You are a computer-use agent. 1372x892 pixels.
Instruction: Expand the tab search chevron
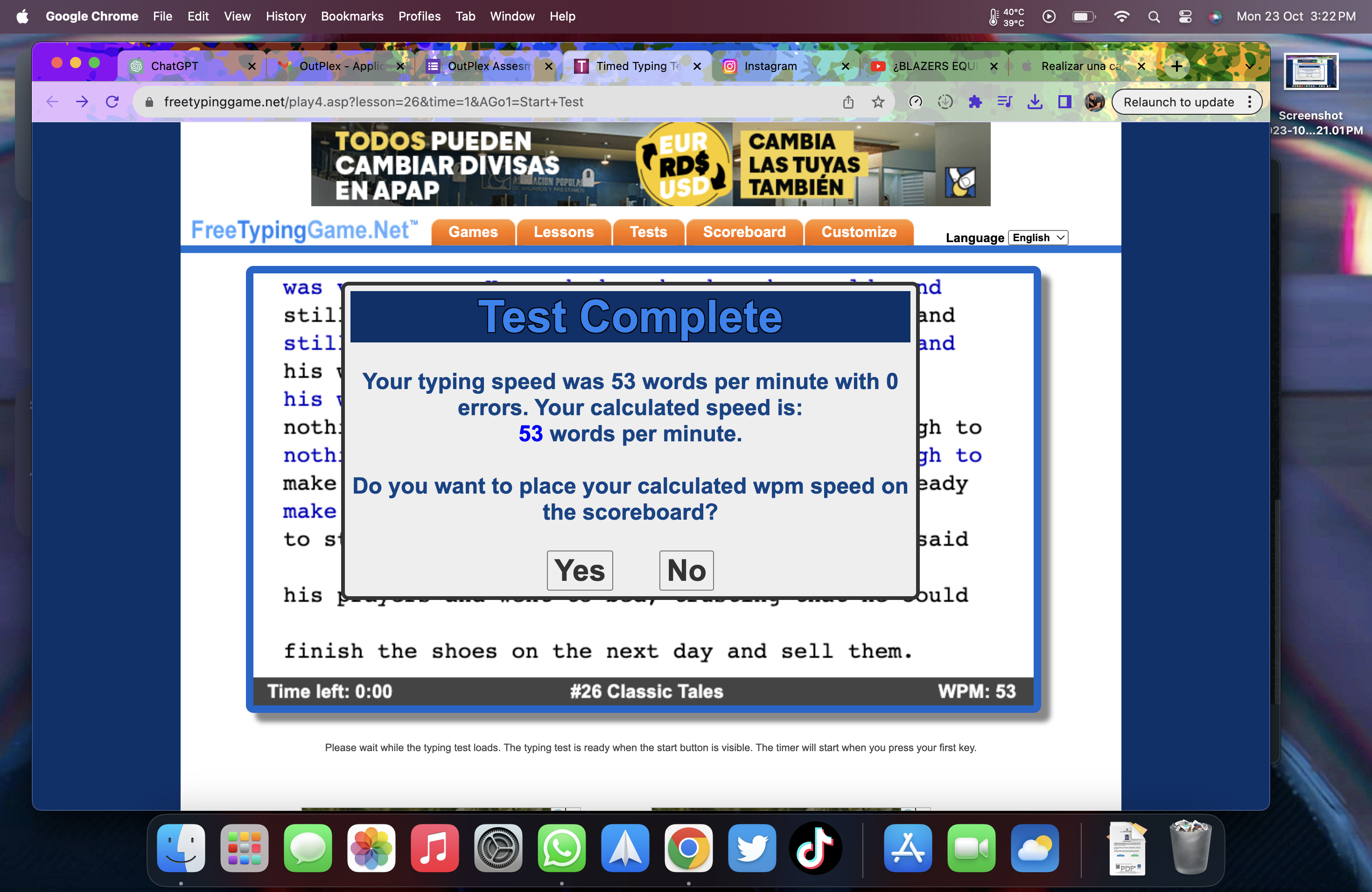[1249, 66]
